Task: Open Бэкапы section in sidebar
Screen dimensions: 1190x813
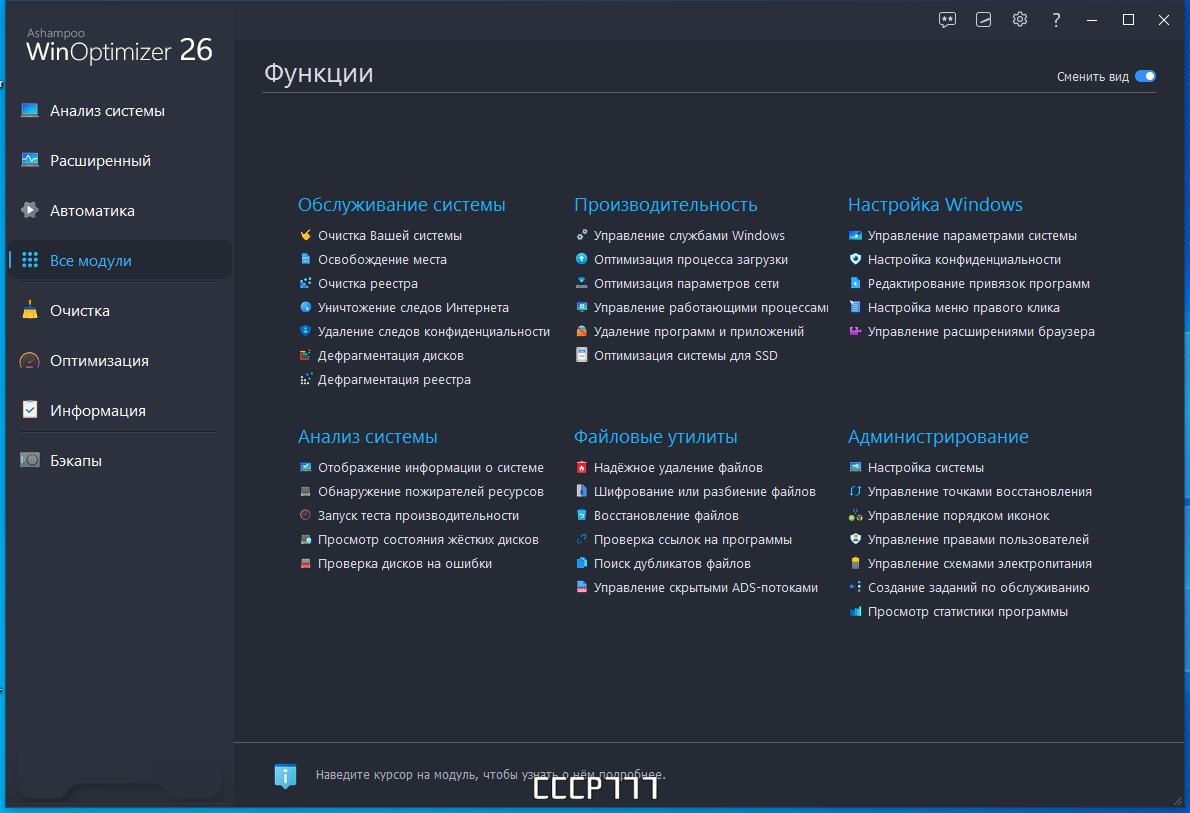Action: click(75, 461)
